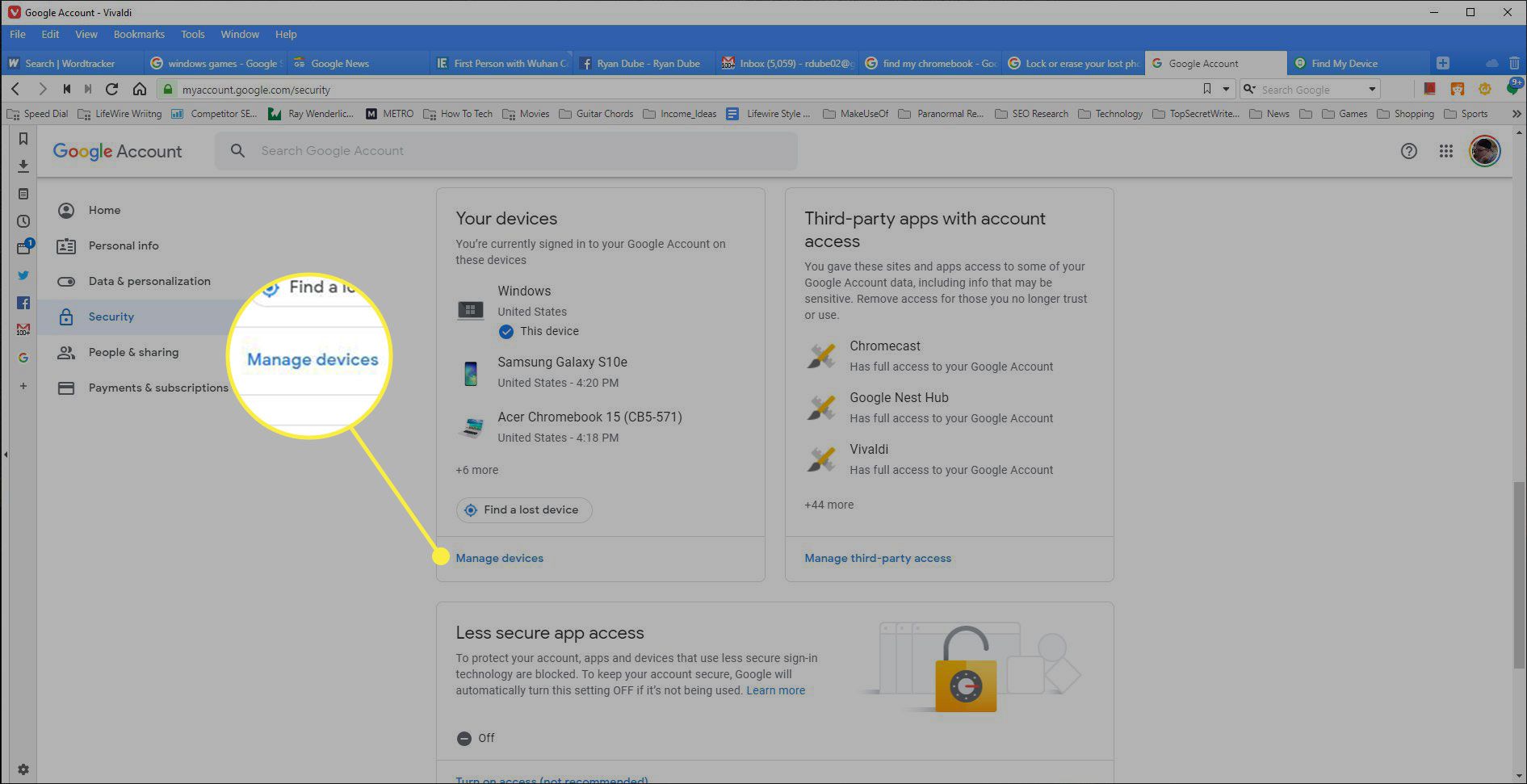Toggle the panel sidebar arrow
This screenshot has width=1527, height=784.
tap(5, 455)
